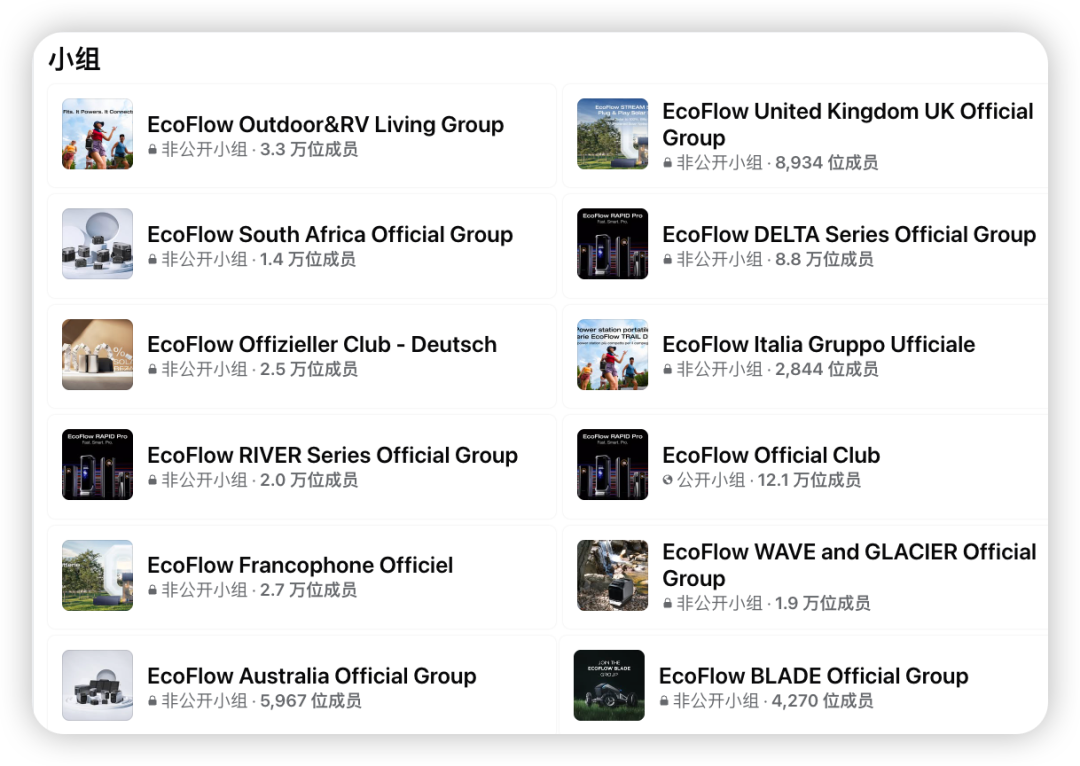Click the lock icon under United Kingdom UK group
Viewport: 1080px width, 766px height.
click(x=667, y=163)
